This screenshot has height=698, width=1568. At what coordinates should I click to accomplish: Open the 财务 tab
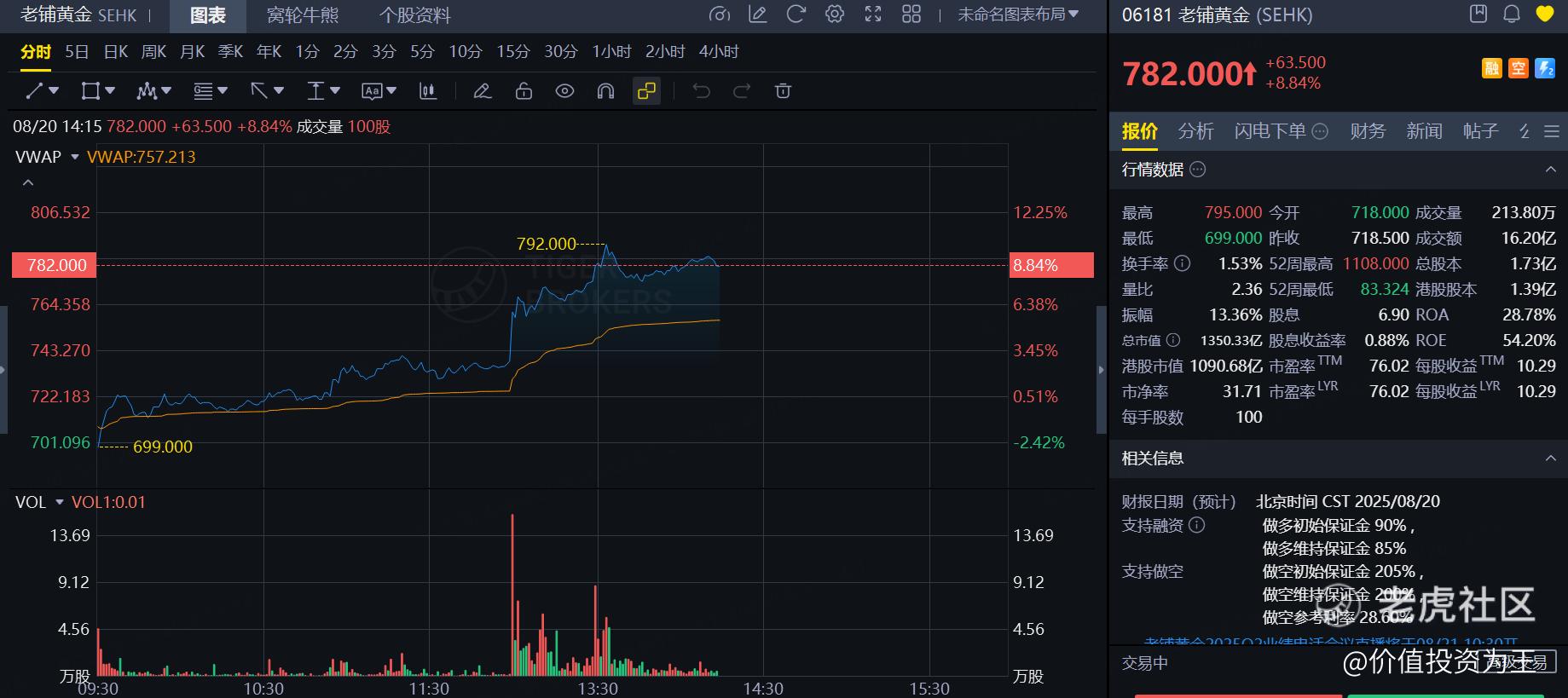(1368, 131)
